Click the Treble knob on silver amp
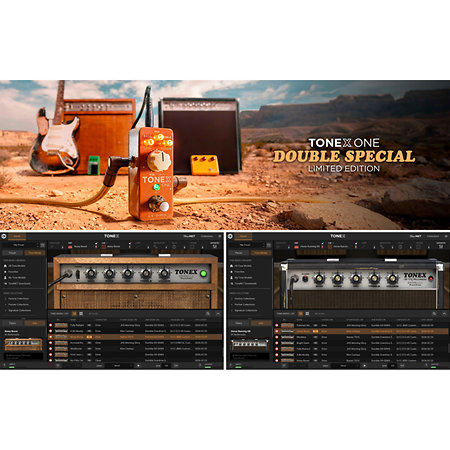Image resolution: width=450 pixels, height=450 pixels. 374,278
